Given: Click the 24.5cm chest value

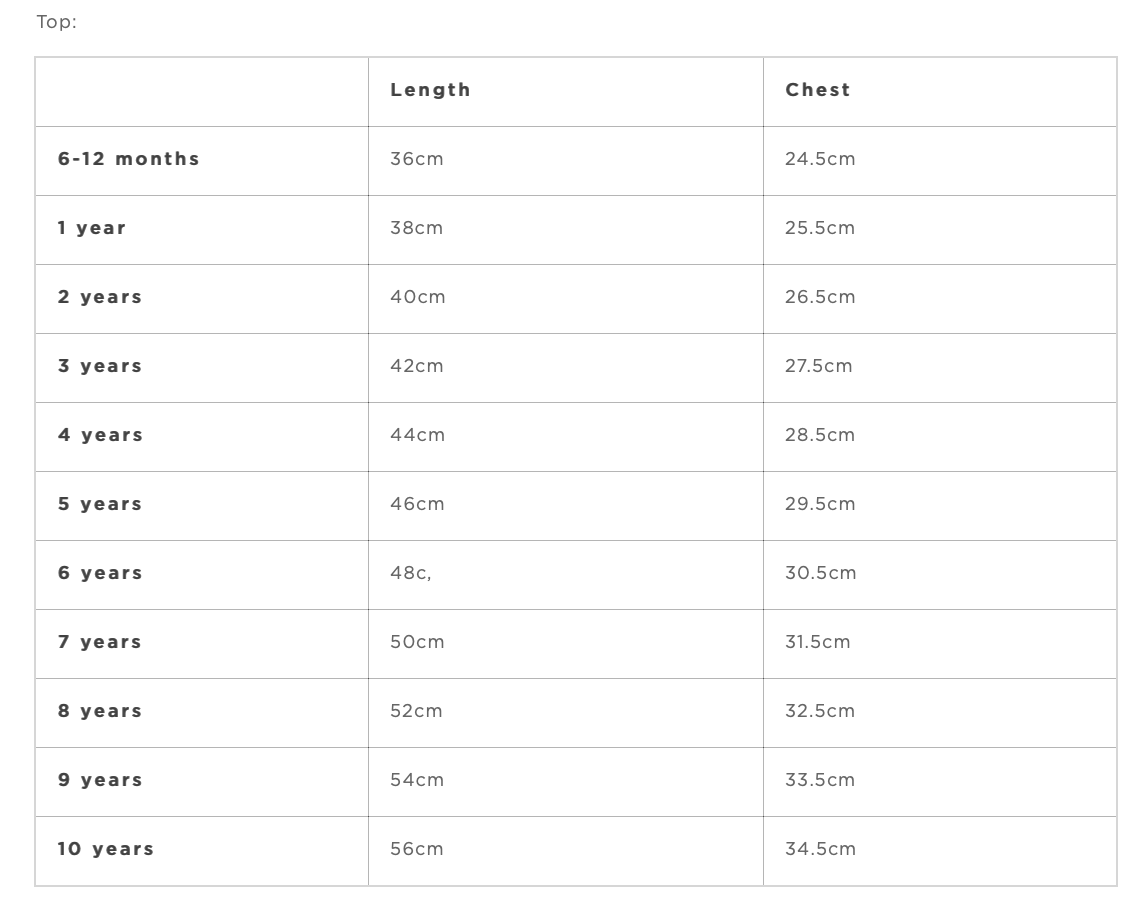Looking at the screenshot, I should [x=820, y=159].
